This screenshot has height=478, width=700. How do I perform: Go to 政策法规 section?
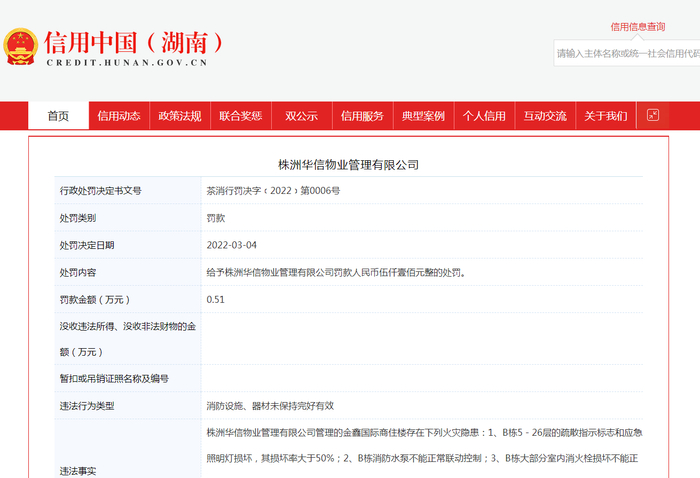(x=179, y=116)
